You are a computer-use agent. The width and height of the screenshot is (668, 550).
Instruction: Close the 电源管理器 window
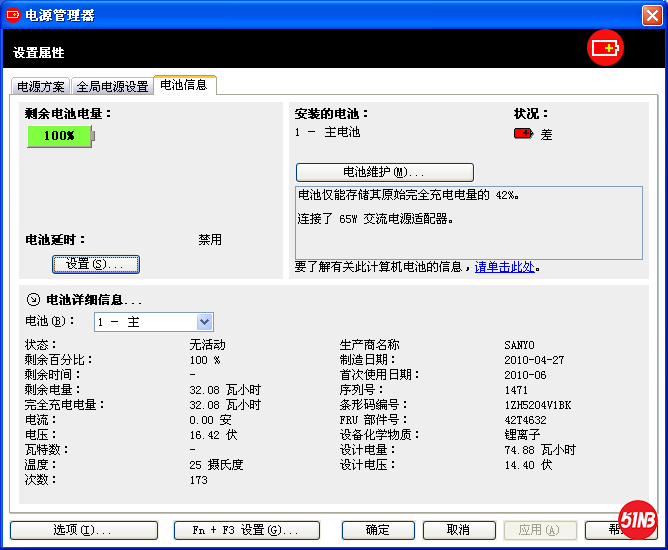[652, 14]
